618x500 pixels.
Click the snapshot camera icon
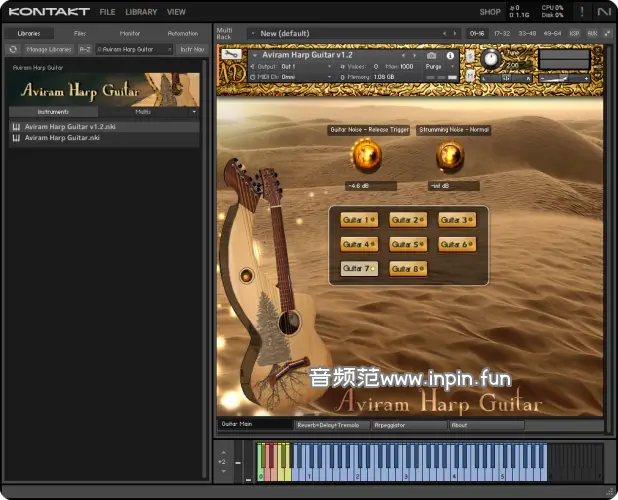(x=432, y=56)
